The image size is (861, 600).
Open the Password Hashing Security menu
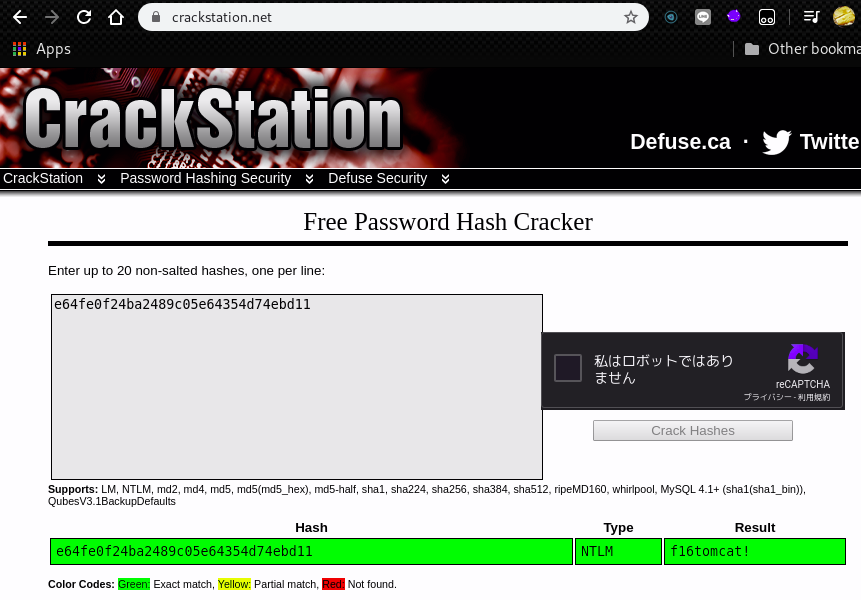click(205, 178)
